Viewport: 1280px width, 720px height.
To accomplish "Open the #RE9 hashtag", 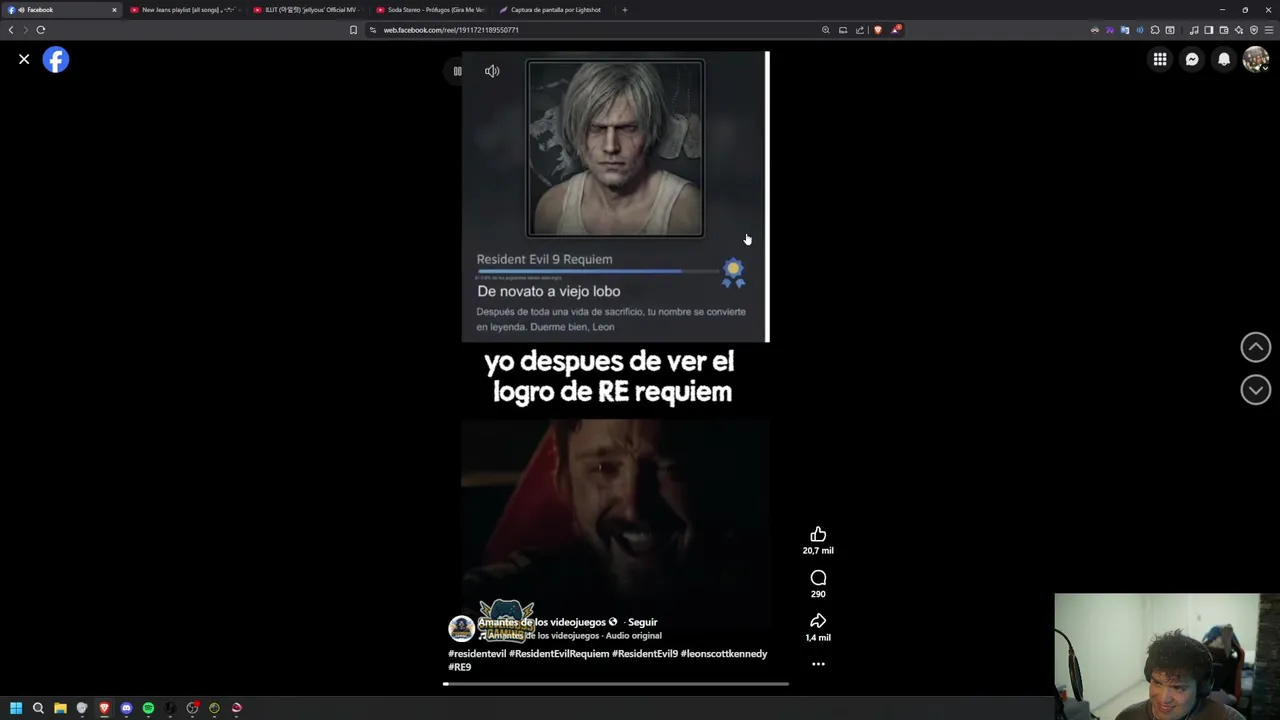I will 459,667.
